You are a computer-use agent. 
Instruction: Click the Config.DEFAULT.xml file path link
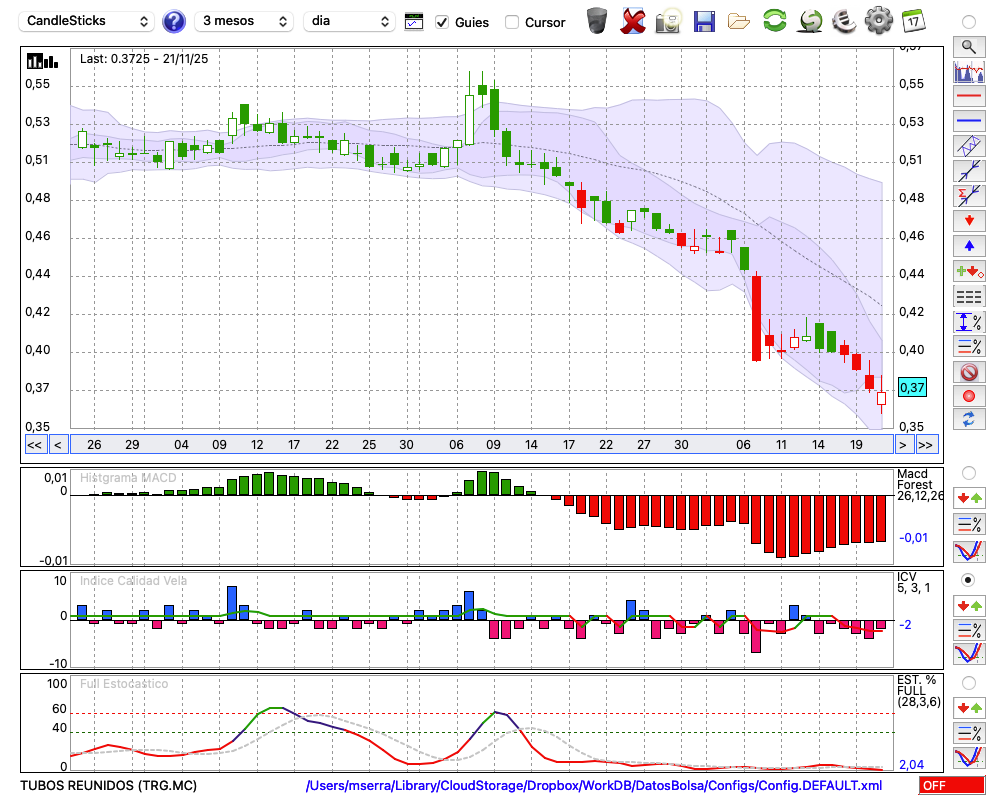594,786
